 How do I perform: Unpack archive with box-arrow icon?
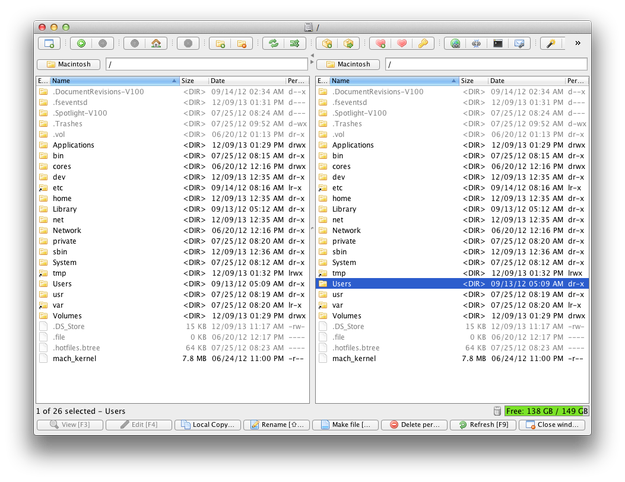coord(348,43)
